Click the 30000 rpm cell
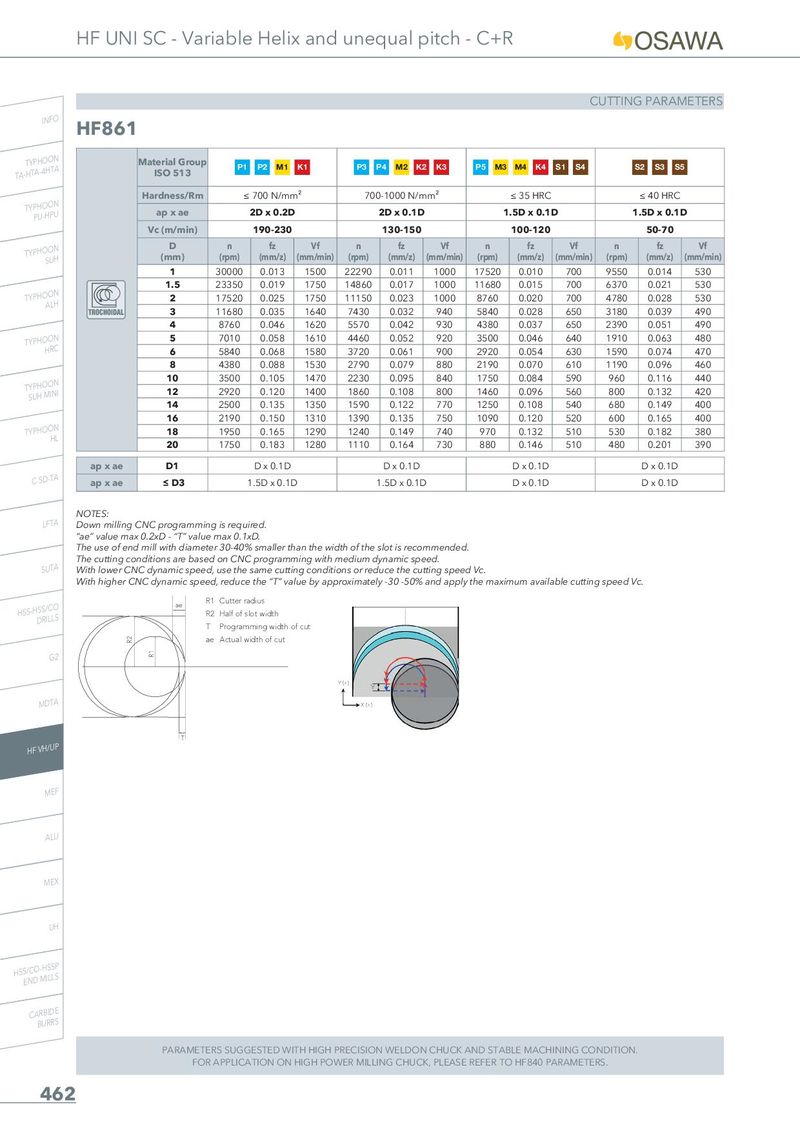 tap(230, 271)
